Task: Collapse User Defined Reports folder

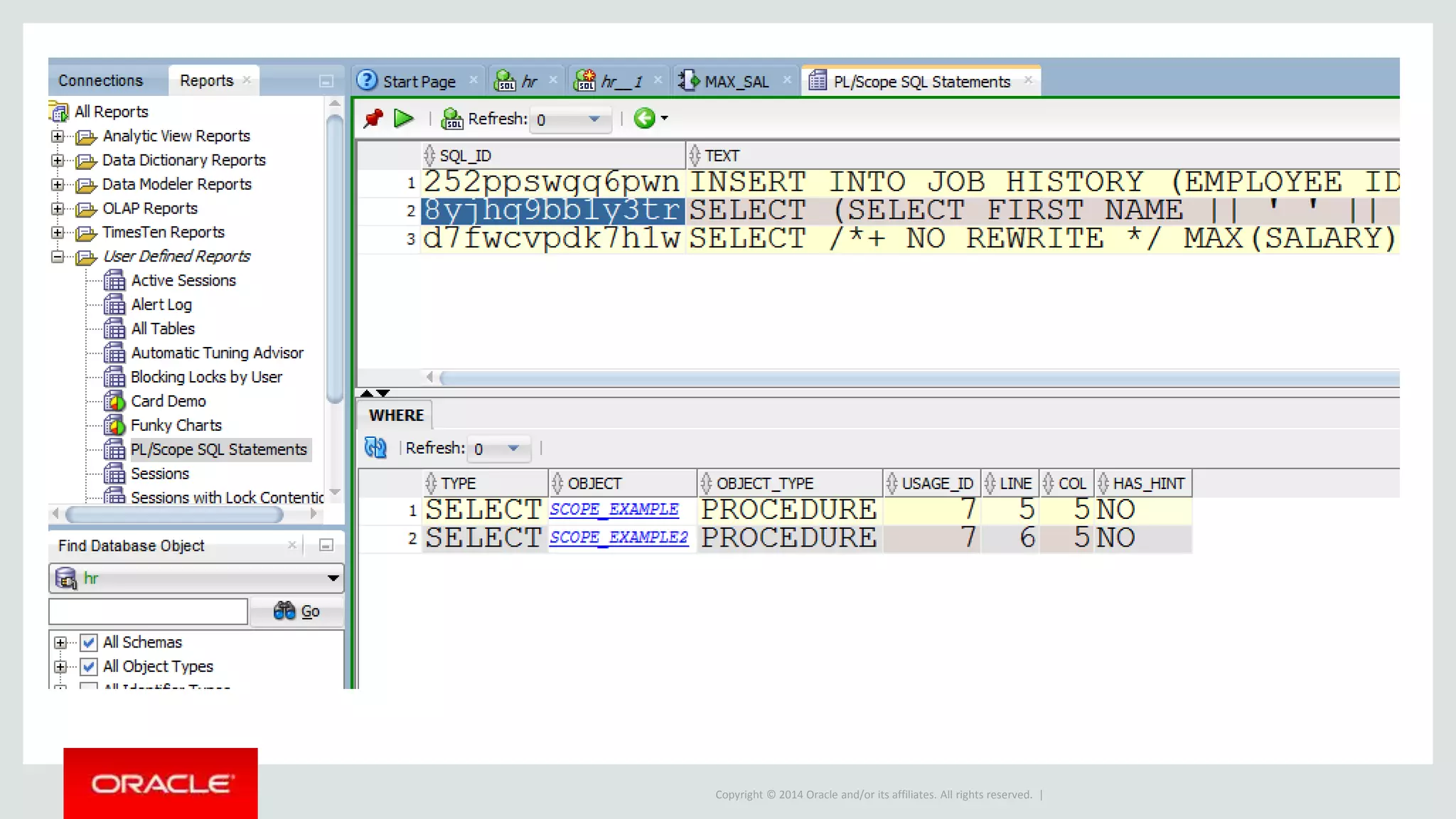Action: (58, 257)
